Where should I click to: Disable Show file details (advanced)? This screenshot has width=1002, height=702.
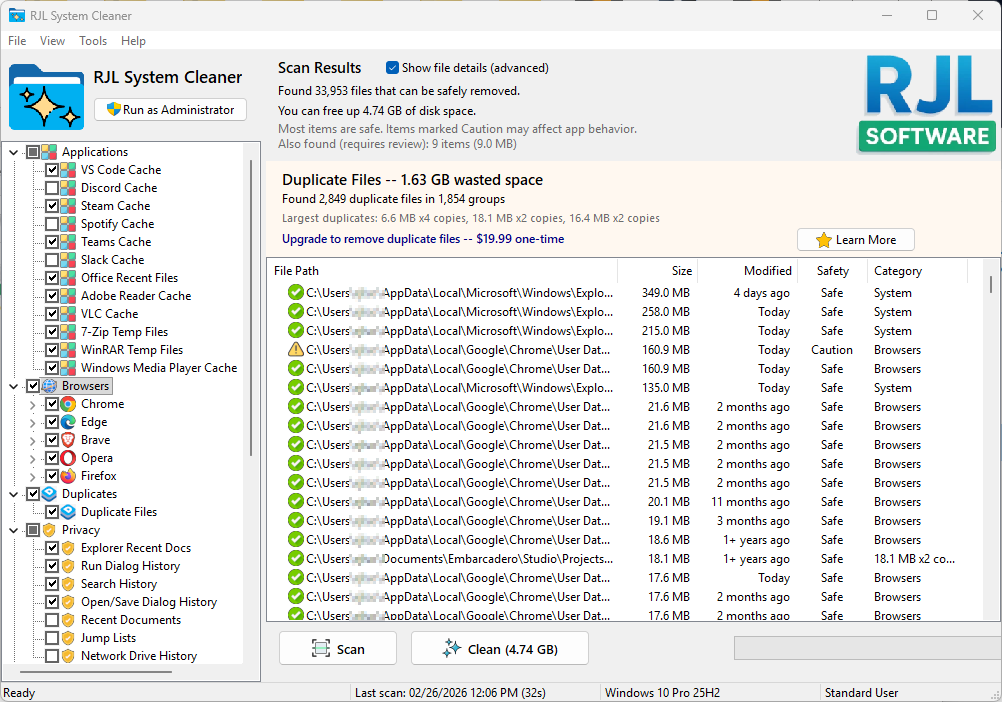pyautogui.click(x=392, y=68)
